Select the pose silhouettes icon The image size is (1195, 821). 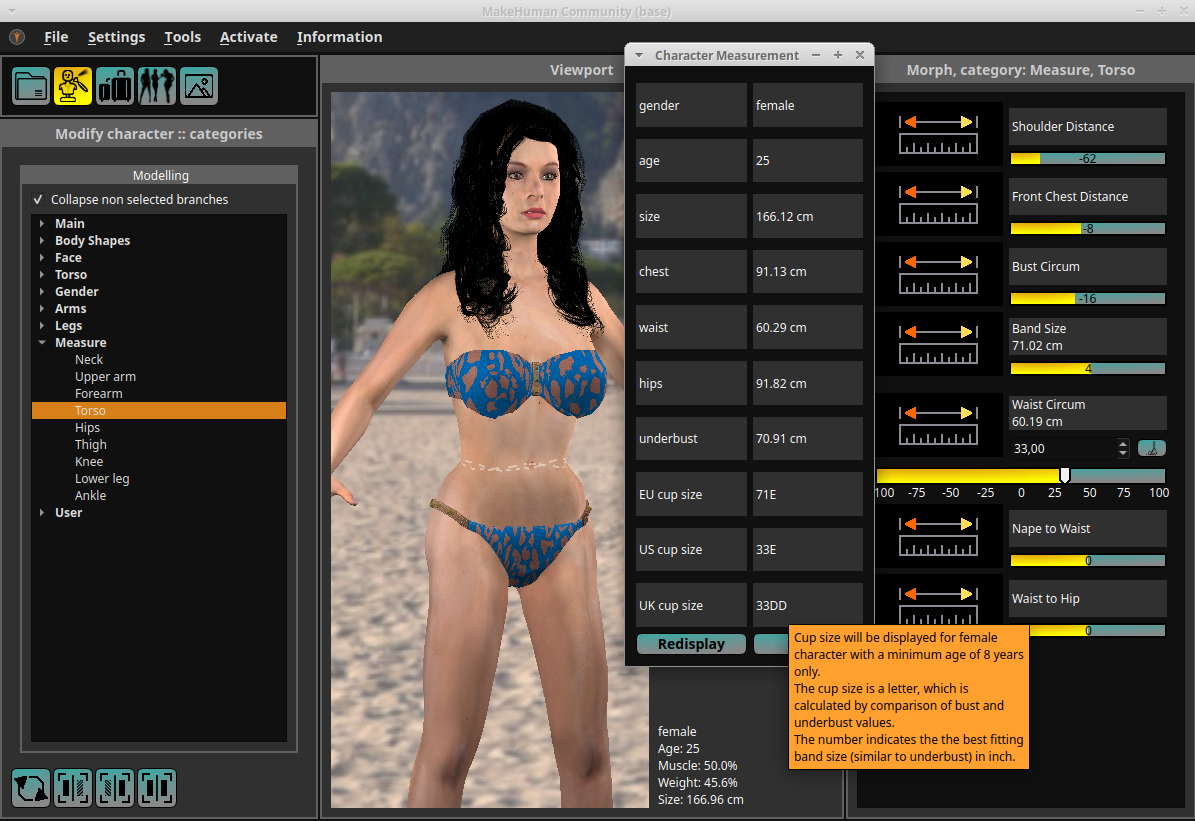(157, 86)
